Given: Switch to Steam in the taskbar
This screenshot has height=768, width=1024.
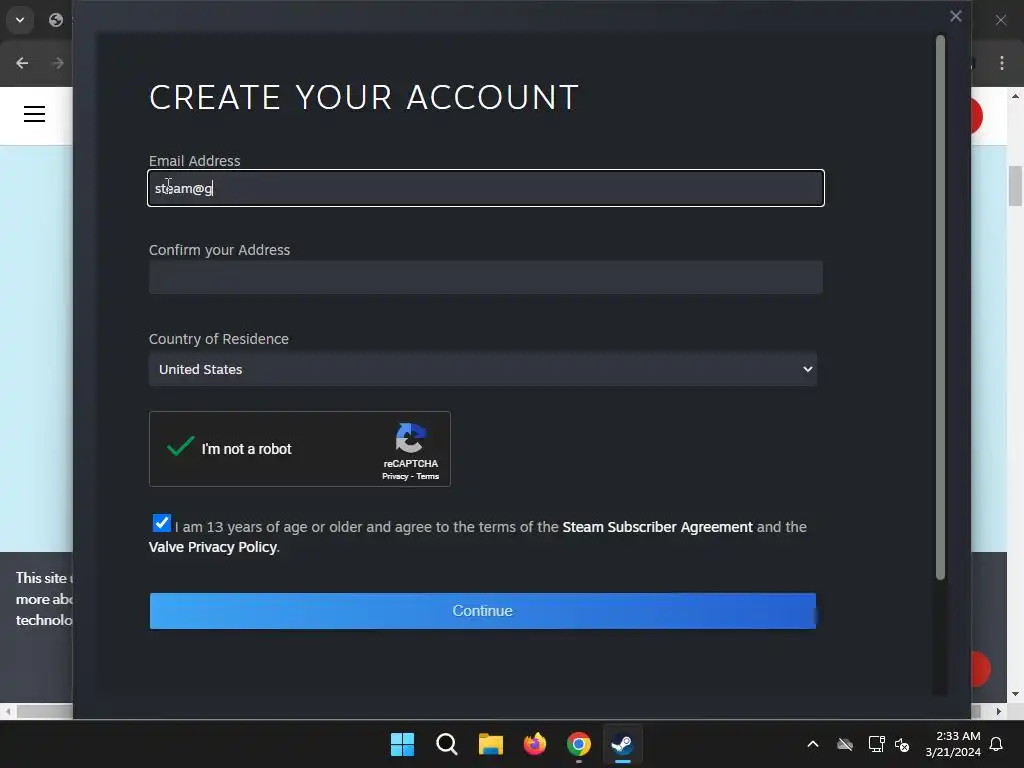Looking at the screenshot, I should tap(622, 744).
